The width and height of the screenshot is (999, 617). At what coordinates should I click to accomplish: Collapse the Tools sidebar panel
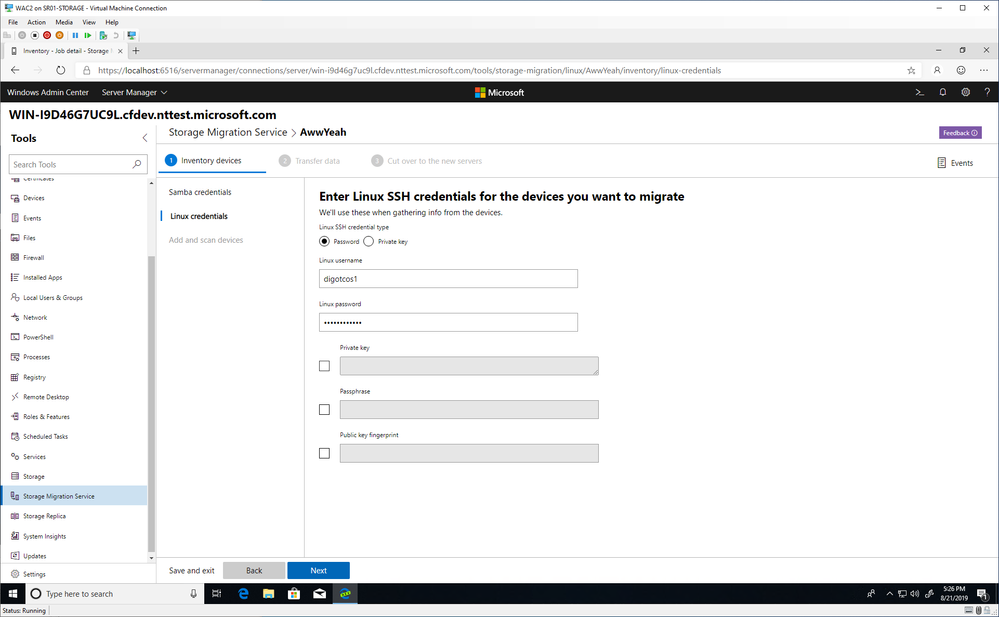[145, 138]
